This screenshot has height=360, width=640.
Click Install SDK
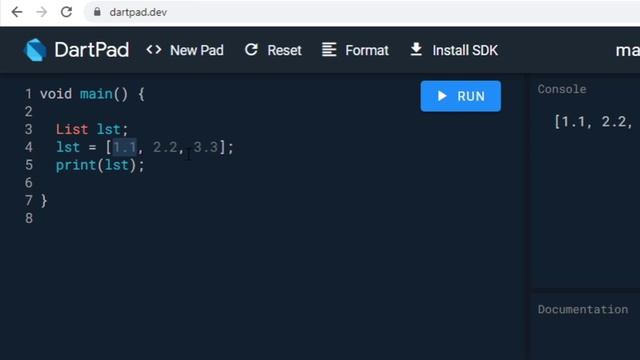[x=454, y=50]
